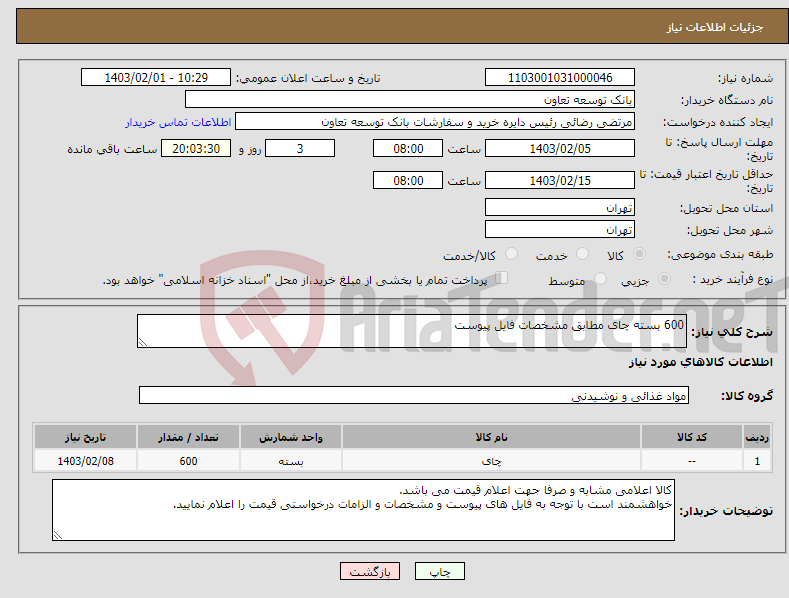Viewport: 789px width, 598px height.
Task: Click the row number 1 cell
Action: [757, 461]
